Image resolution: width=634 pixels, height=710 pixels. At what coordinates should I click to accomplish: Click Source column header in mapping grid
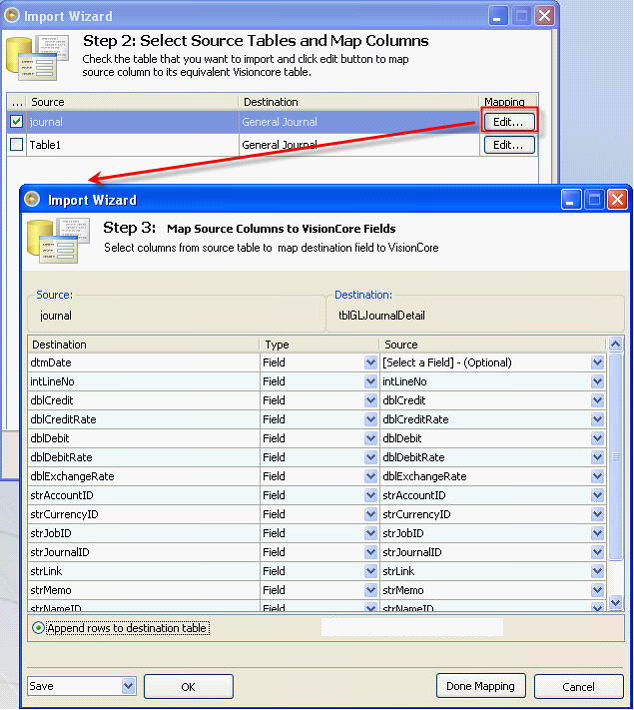[x=493, y=345]
